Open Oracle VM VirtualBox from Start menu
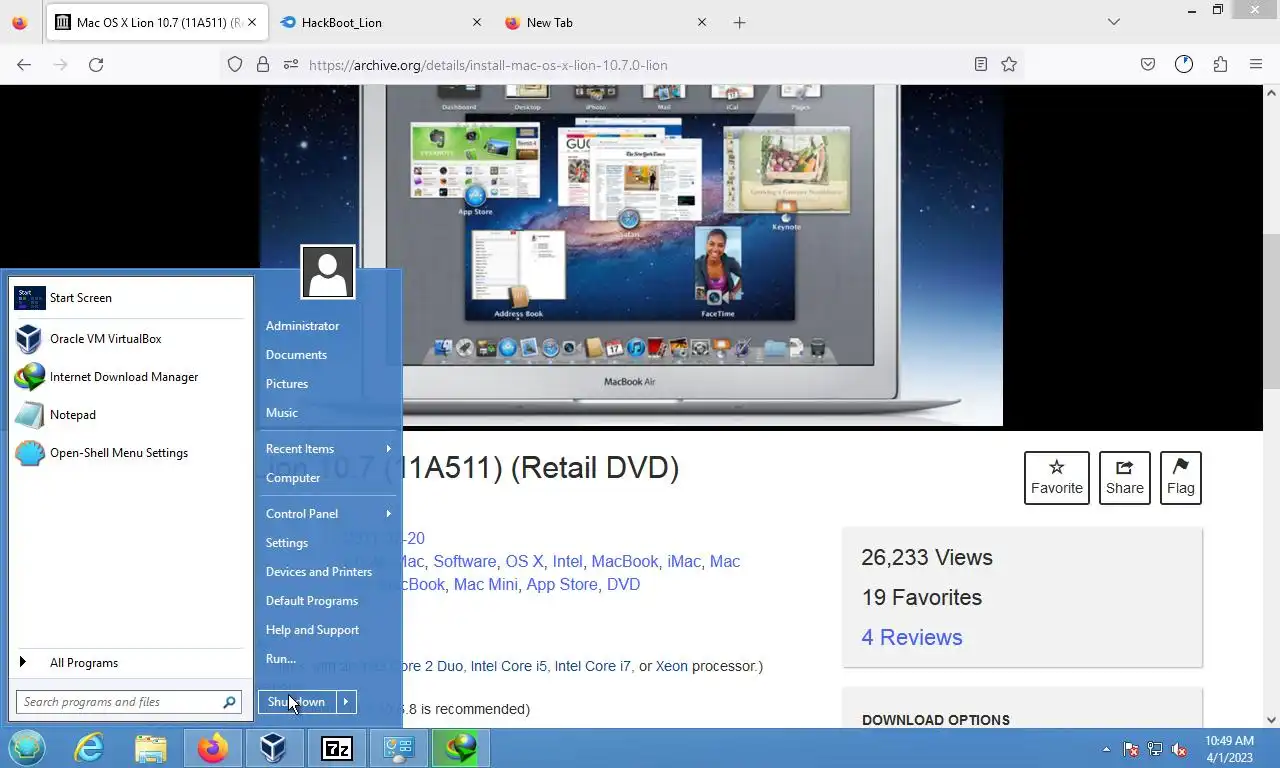1280x768 pixels. (130, 339)
